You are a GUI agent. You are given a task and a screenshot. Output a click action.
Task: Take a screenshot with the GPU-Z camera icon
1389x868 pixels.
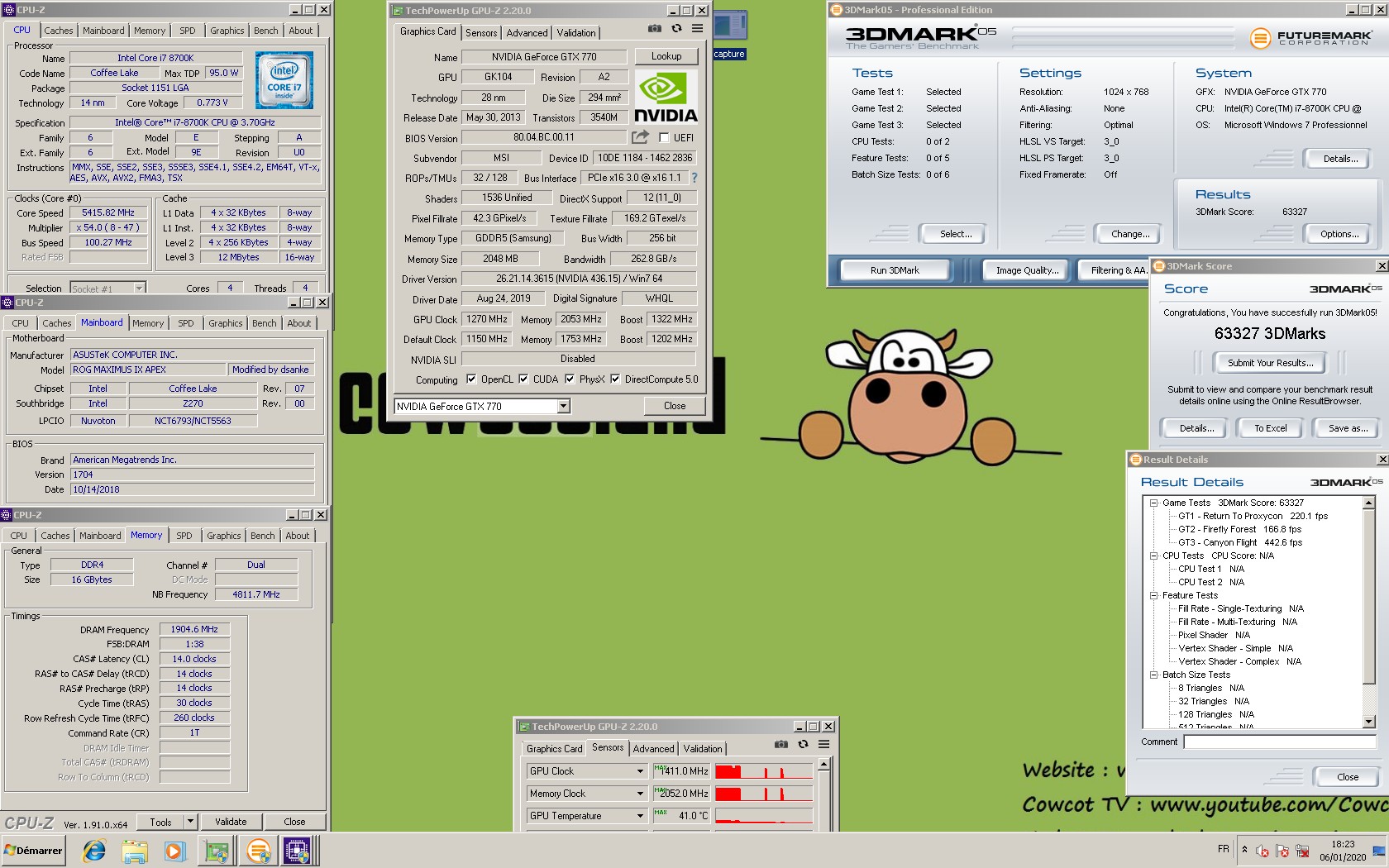click(x=655, y=29)
